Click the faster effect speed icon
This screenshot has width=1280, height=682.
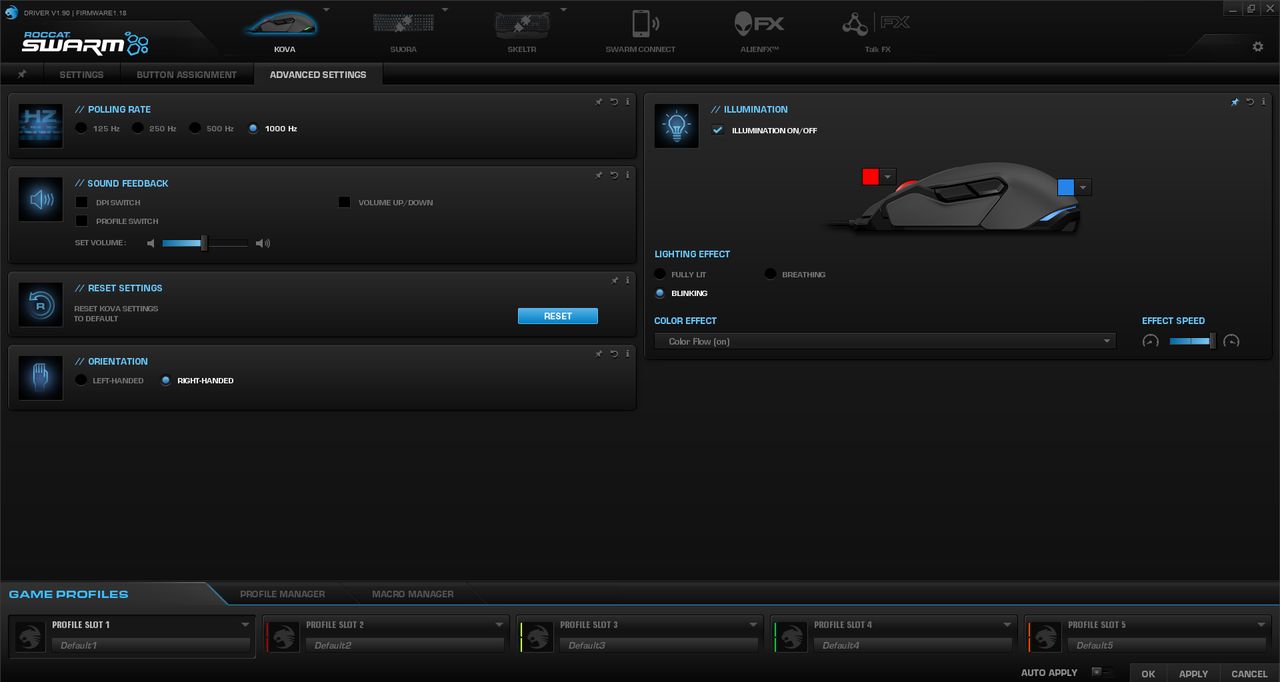click(1231, 341)
